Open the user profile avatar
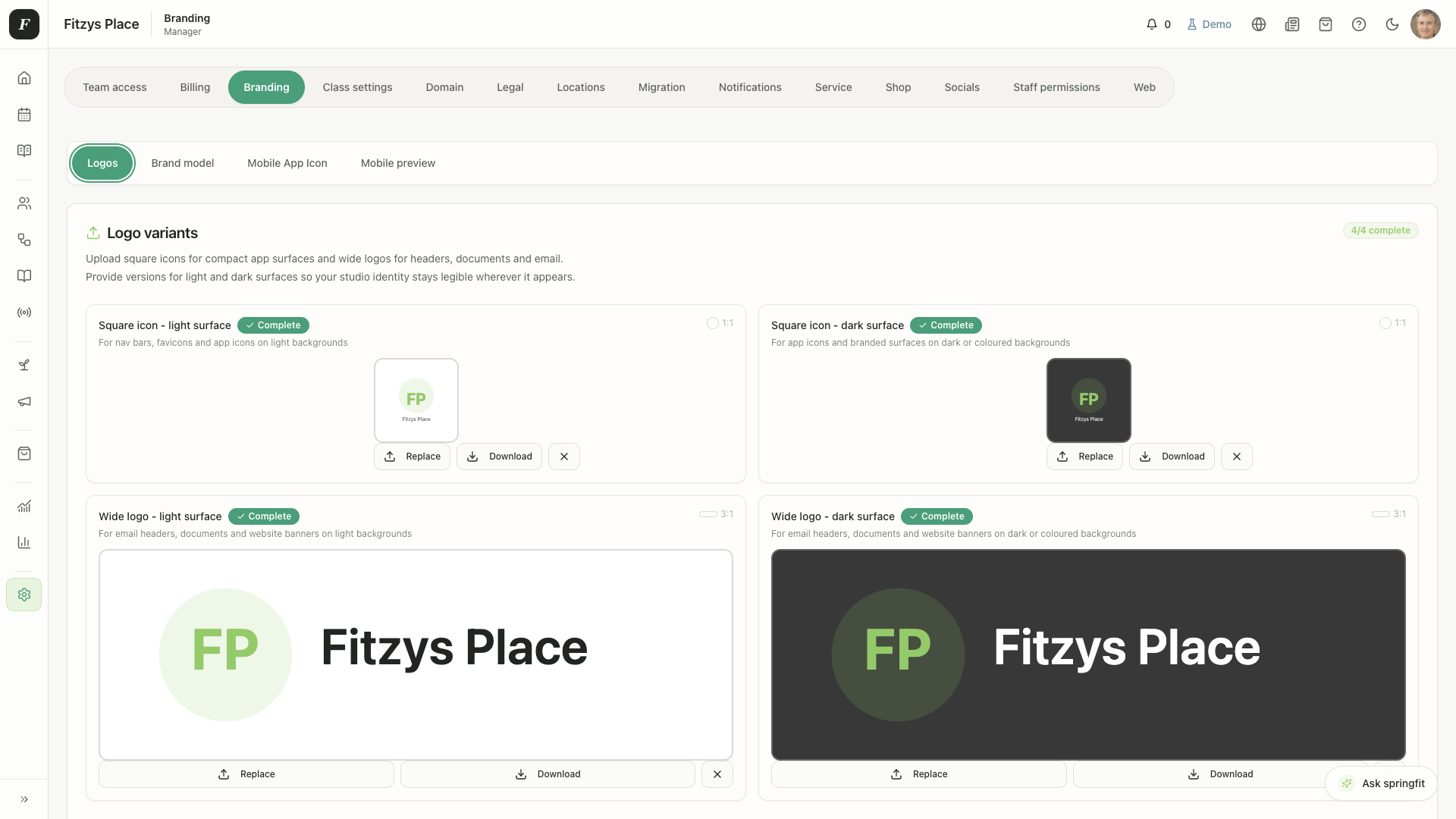The height and width of the screenshot is (819, 1456). [1426, 24]
